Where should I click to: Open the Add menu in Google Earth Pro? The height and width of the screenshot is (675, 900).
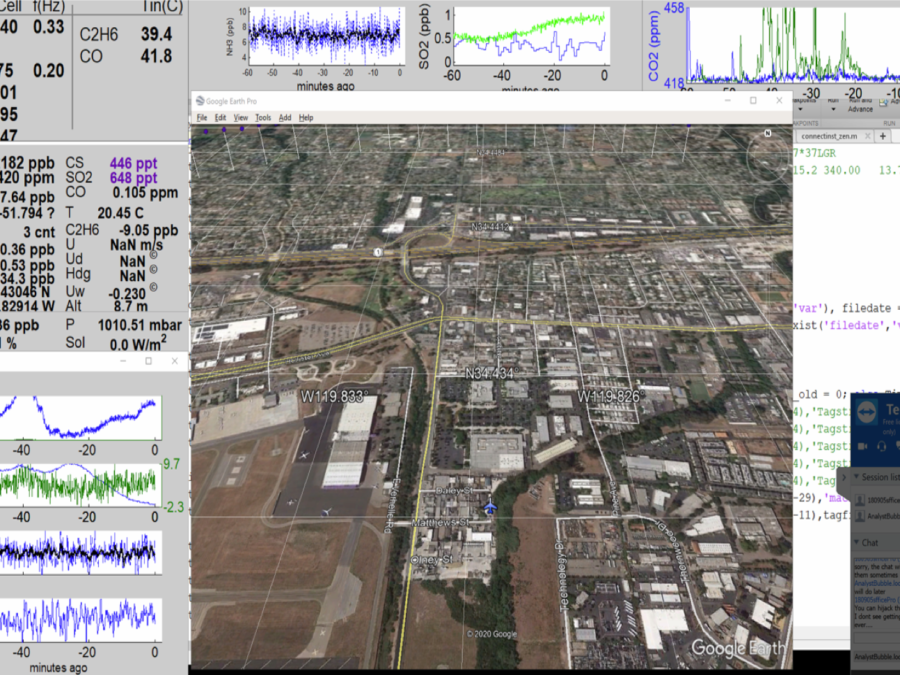[285, 118]
